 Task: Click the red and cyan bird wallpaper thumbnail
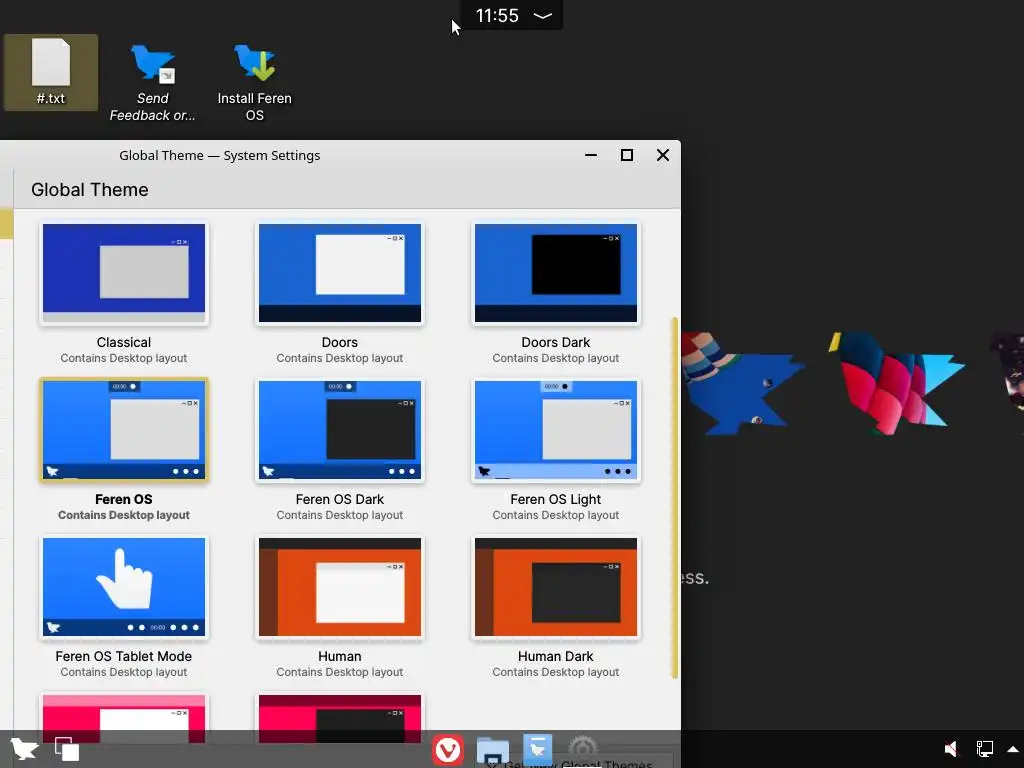click(x=896, y=383)
